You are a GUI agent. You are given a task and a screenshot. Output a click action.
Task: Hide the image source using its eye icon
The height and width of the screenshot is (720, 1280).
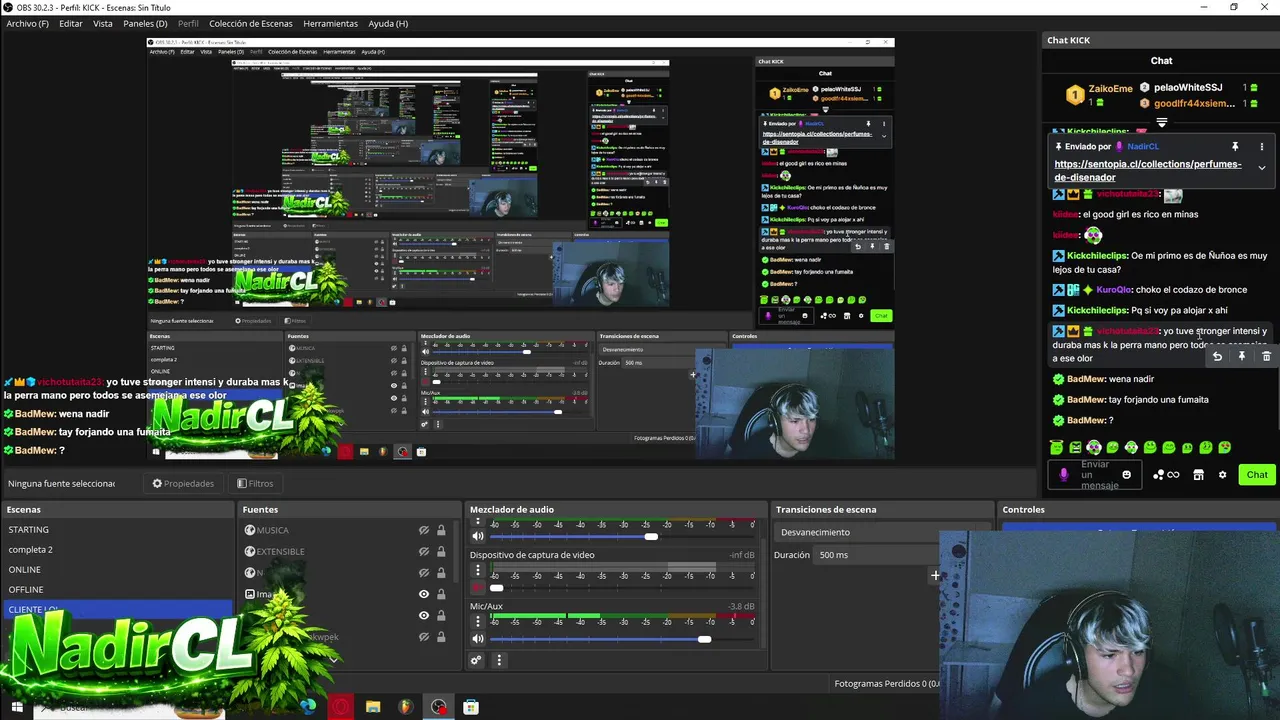click(424, 594)
